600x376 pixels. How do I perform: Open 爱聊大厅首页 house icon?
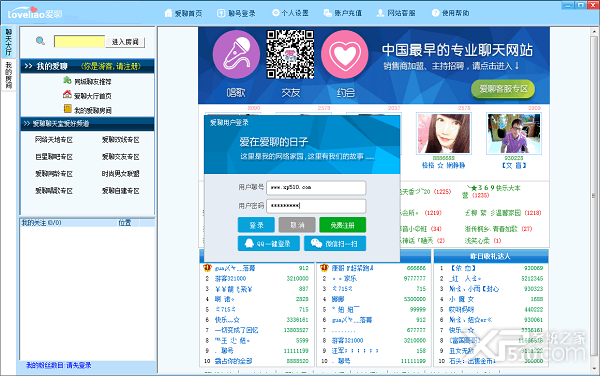[x=67, y=94]
